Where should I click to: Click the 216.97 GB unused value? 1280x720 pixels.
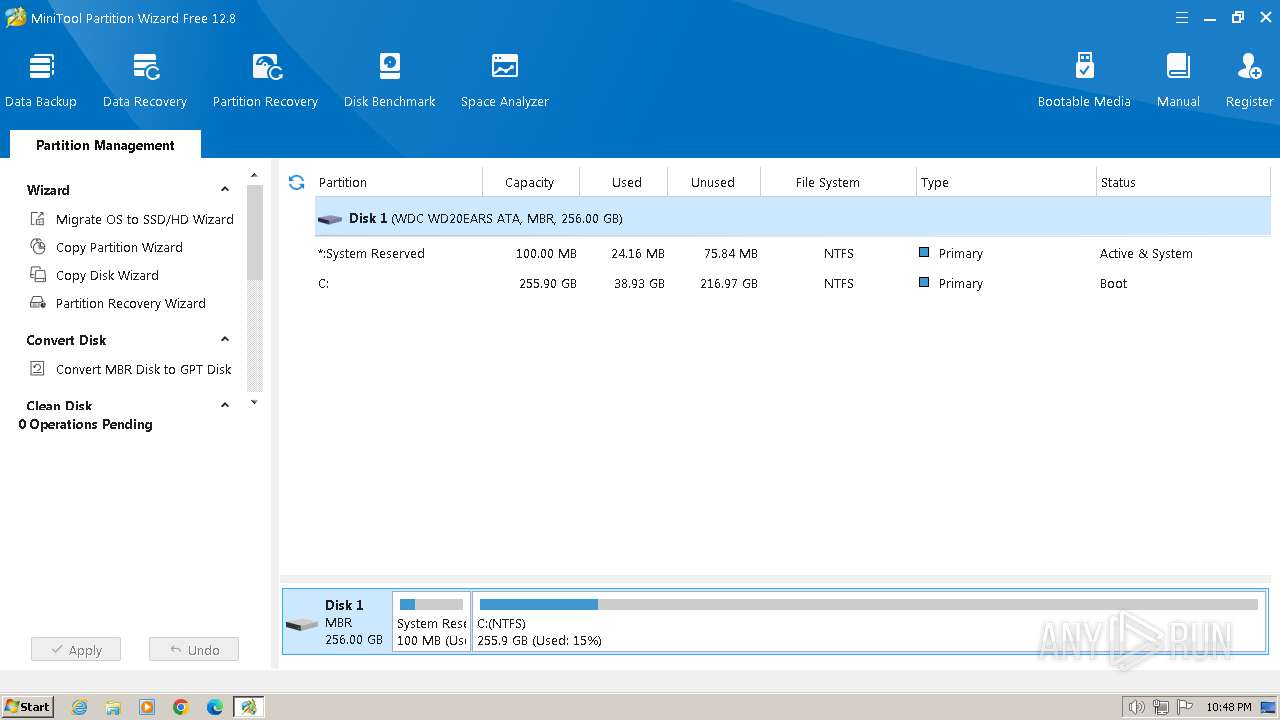click(x=727, y=283)
